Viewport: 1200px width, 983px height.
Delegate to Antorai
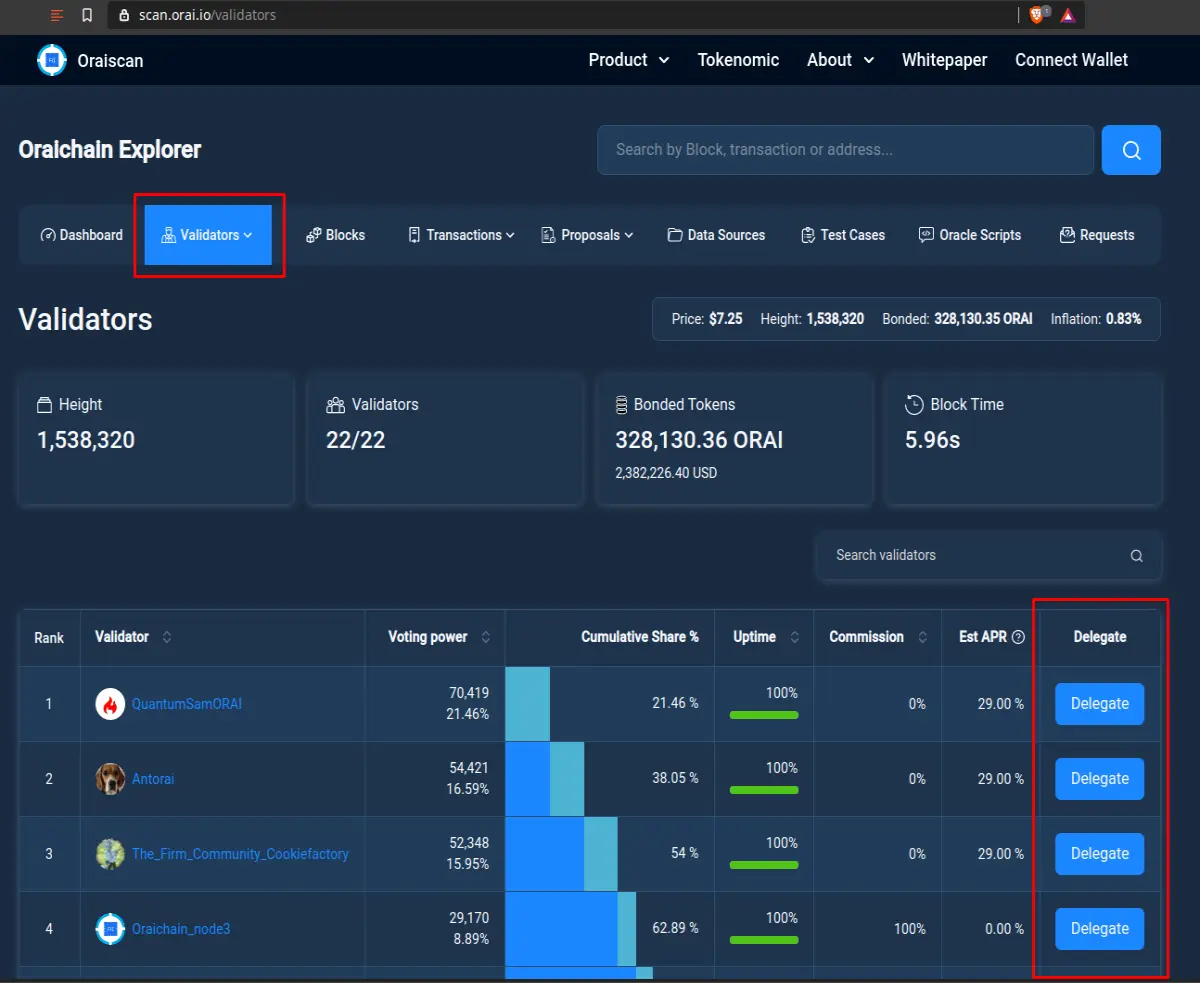click(1099, 779)
